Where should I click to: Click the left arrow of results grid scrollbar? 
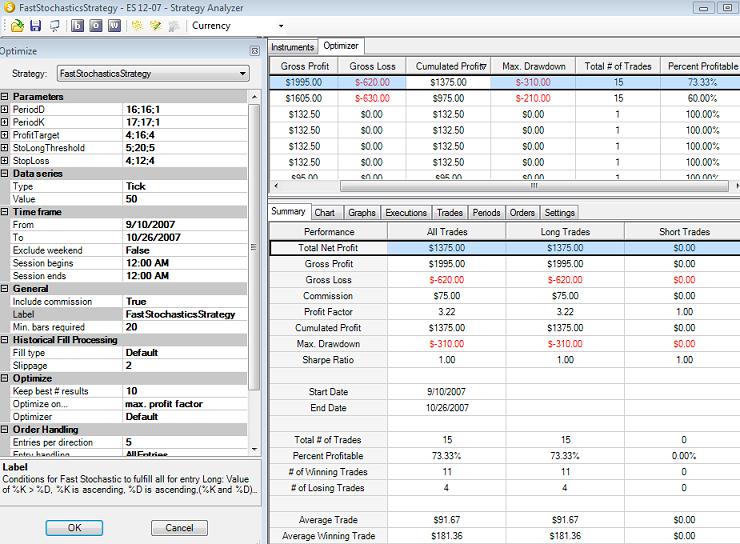276,186
